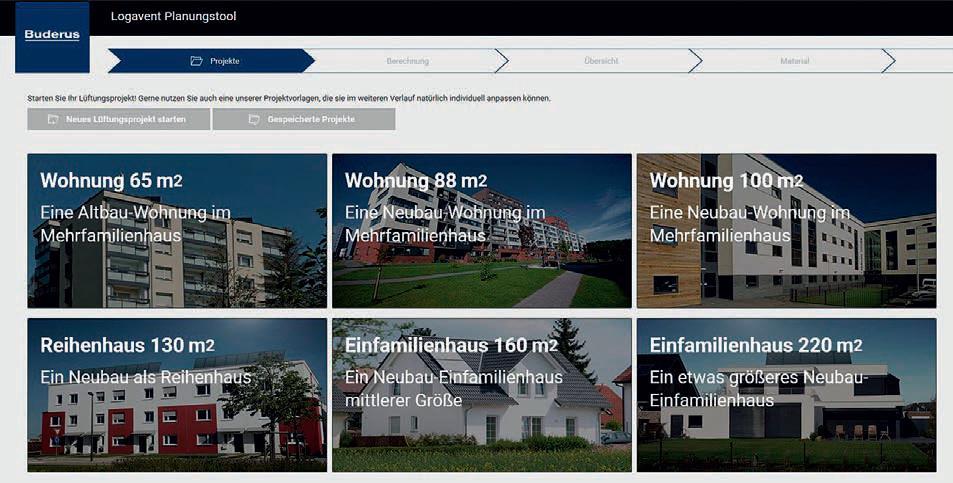This screenshot has height=483, width=953.
Task: Select Einfamilienhaus 160 m² template
Action: pyautogui.click(x=481, y=395)
